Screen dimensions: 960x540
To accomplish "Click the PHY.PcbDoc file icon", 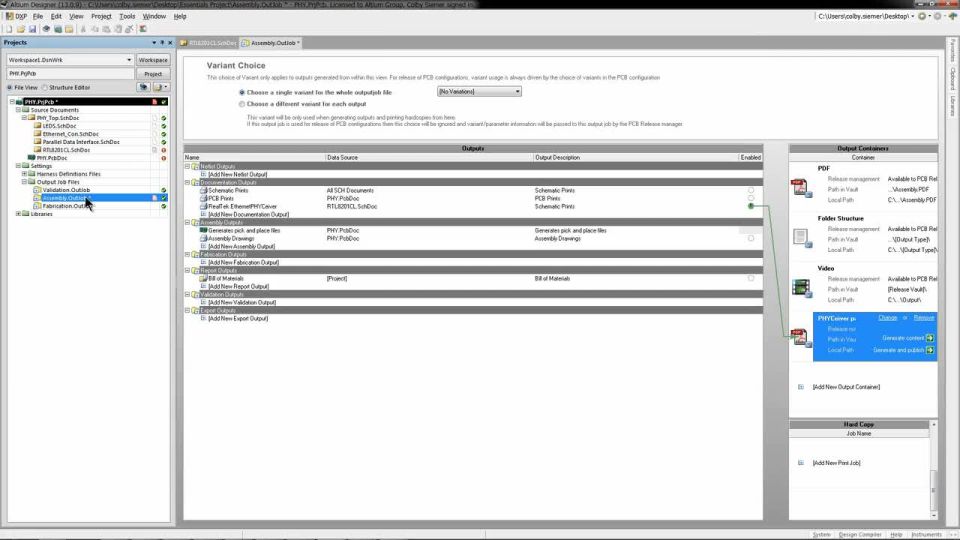I will pyautogui.click(x=31, y=158).
